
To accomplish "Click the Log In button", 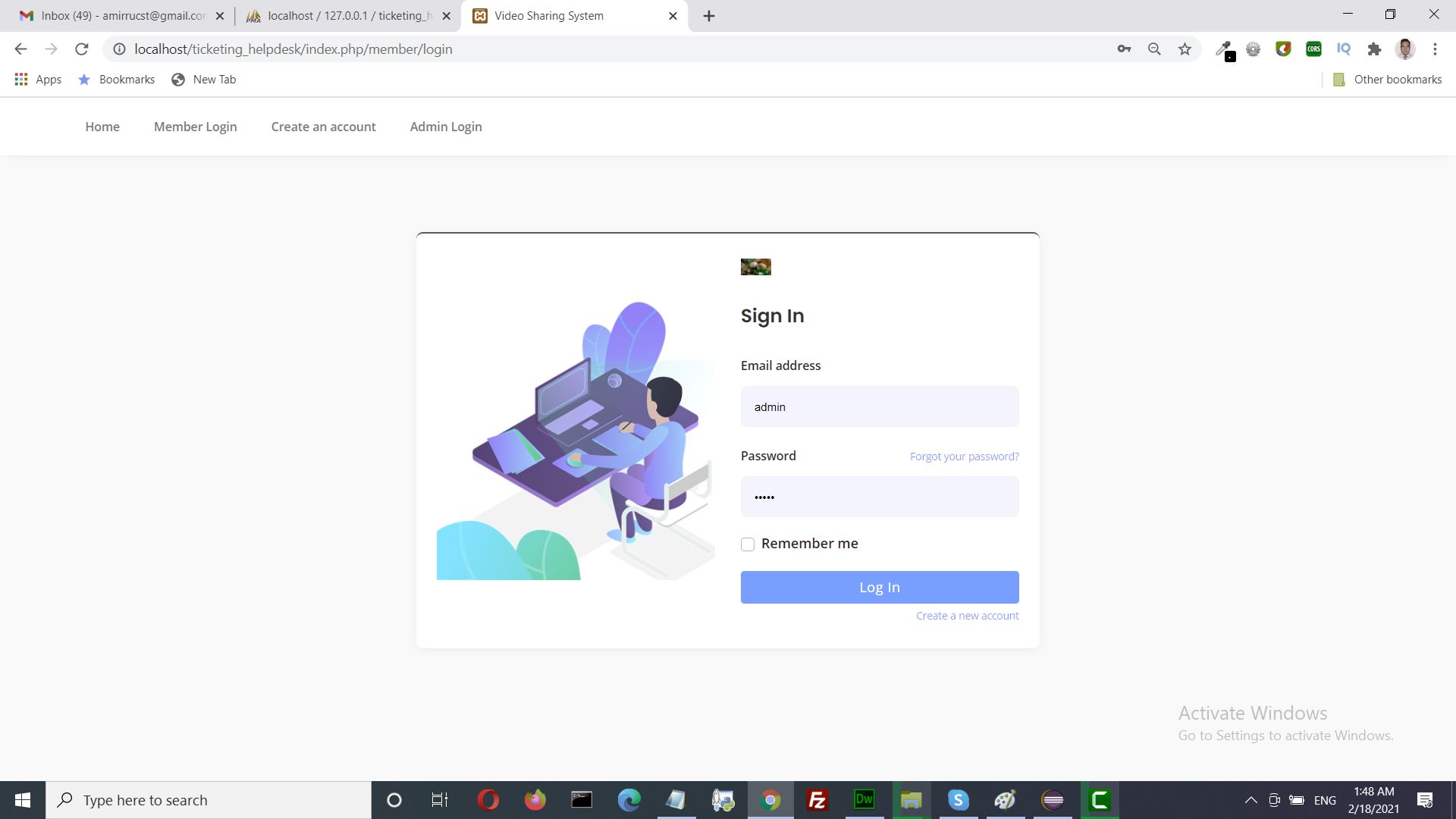I will point(880,588).
